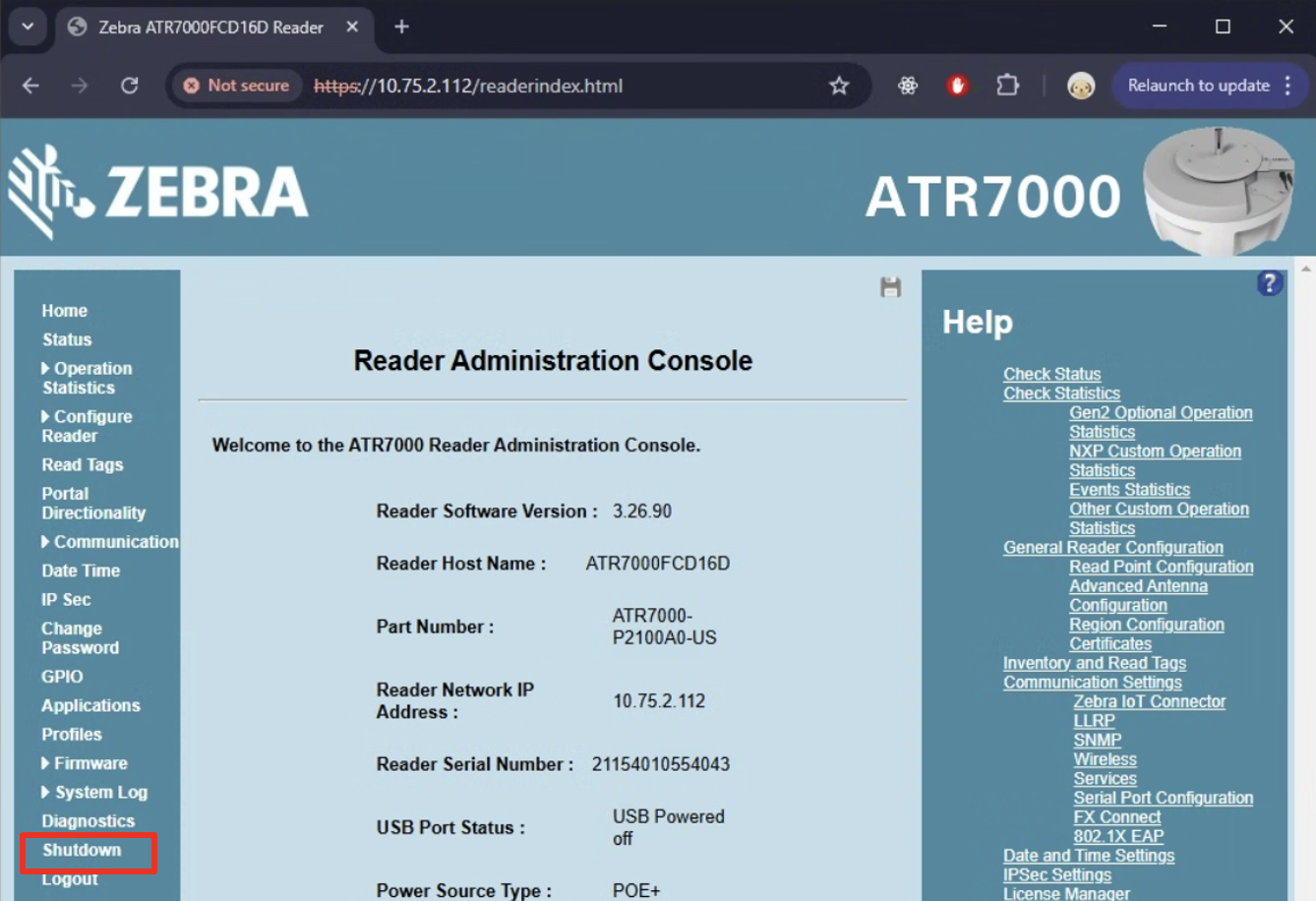Open Gen2 Optional Operation Statistics link
The width and height of the screenshot is (1316, 901).
tap(1161, 422)
